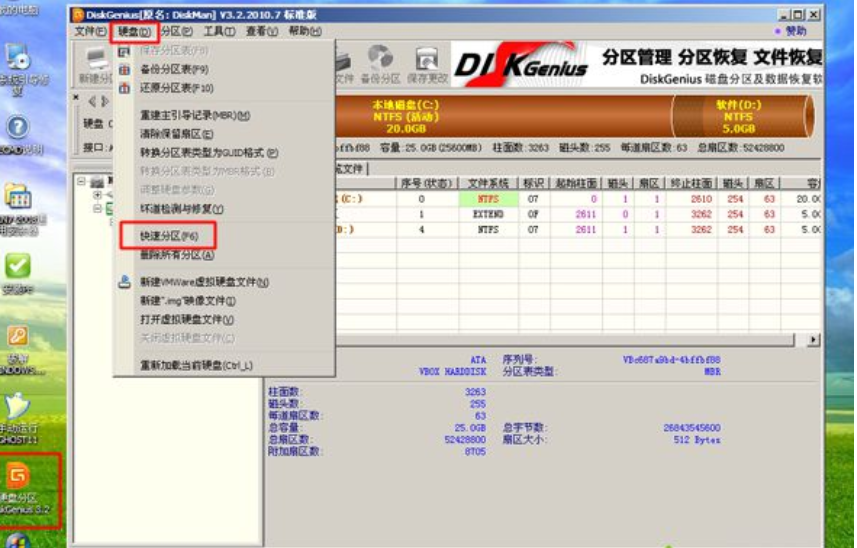Open the 查看(V) menu
This screenshot has width=857, height=548.
click(262, 32)
